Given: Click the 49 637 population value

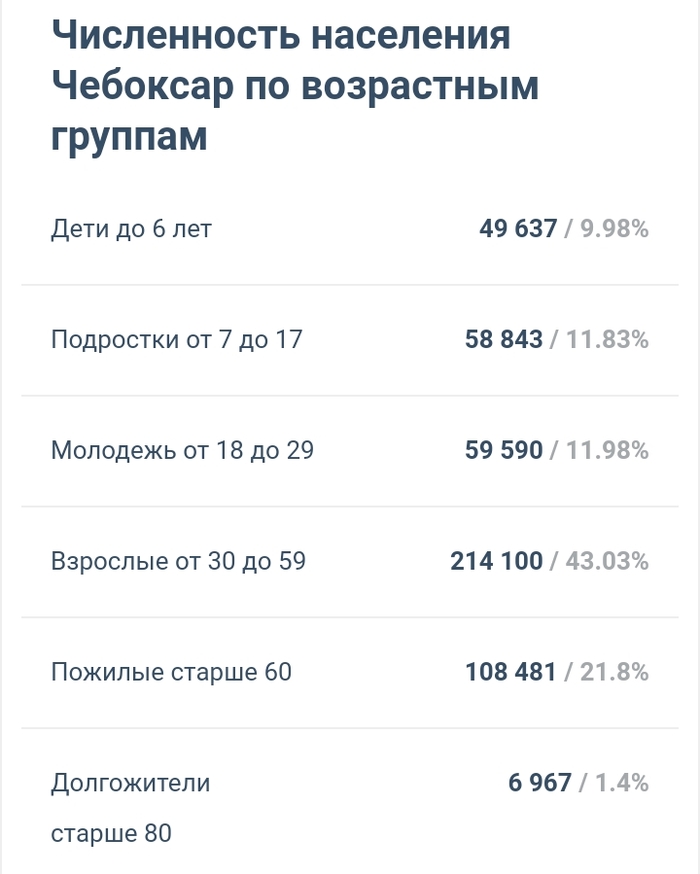Looking at the screenshot, I should (518, 229).
